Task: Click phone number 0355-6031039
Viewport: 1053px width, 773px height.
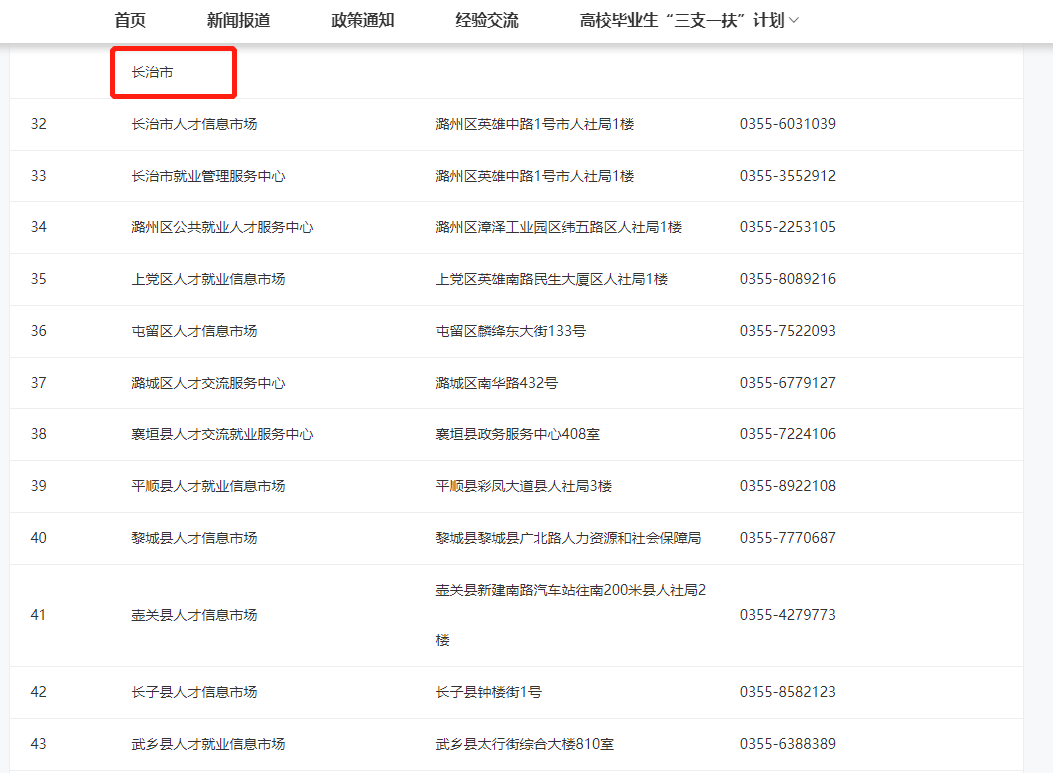Action: click(x=788, y=124)
